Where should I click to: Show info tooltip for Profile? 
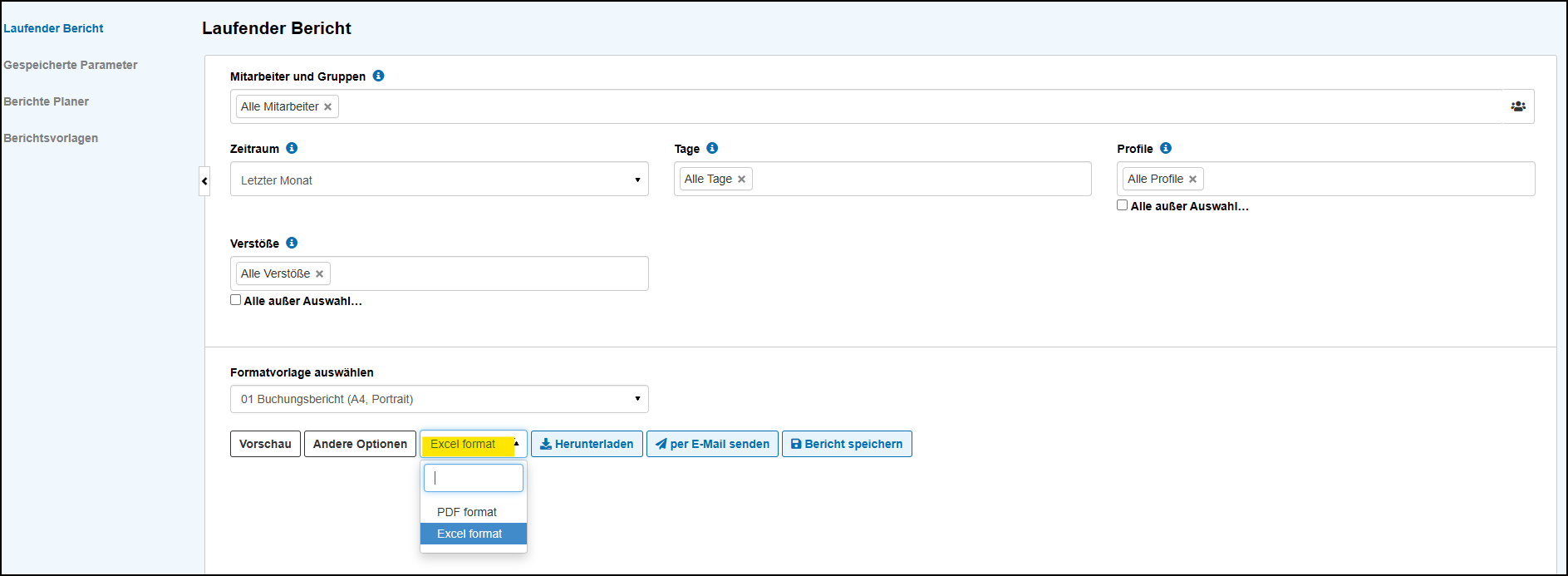[1166, 148]
